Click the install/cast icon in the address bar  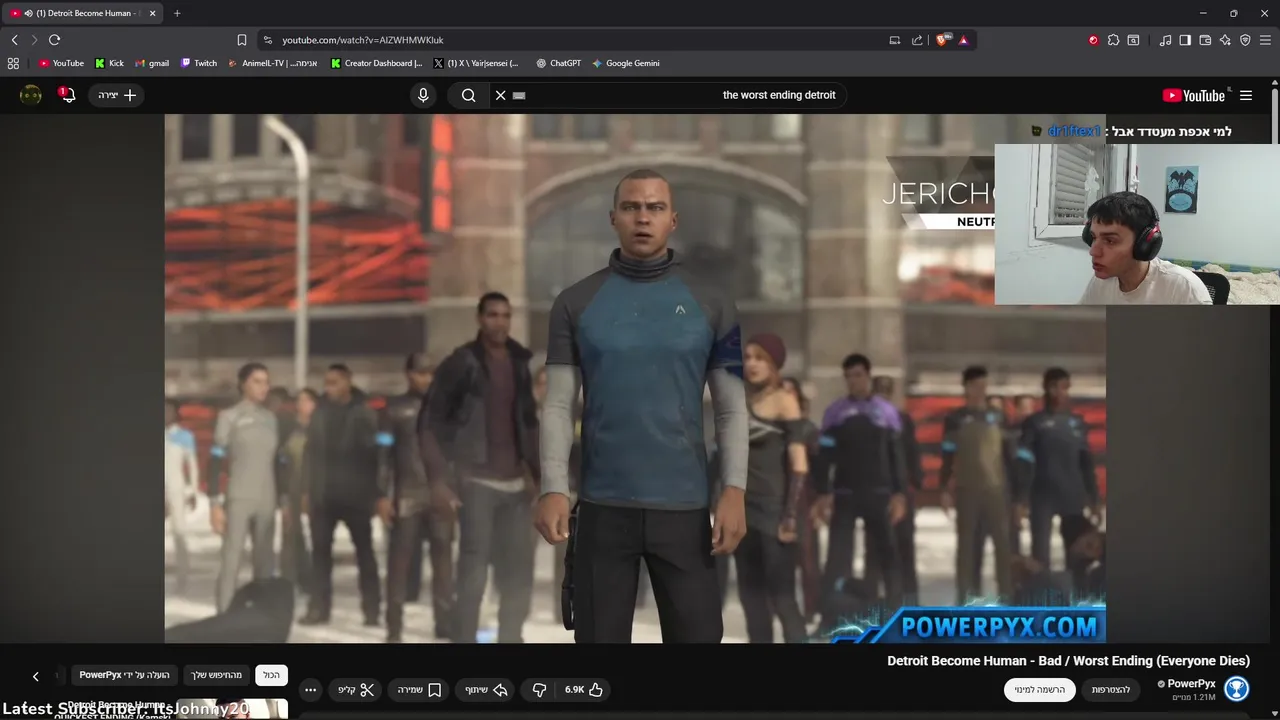895,40
